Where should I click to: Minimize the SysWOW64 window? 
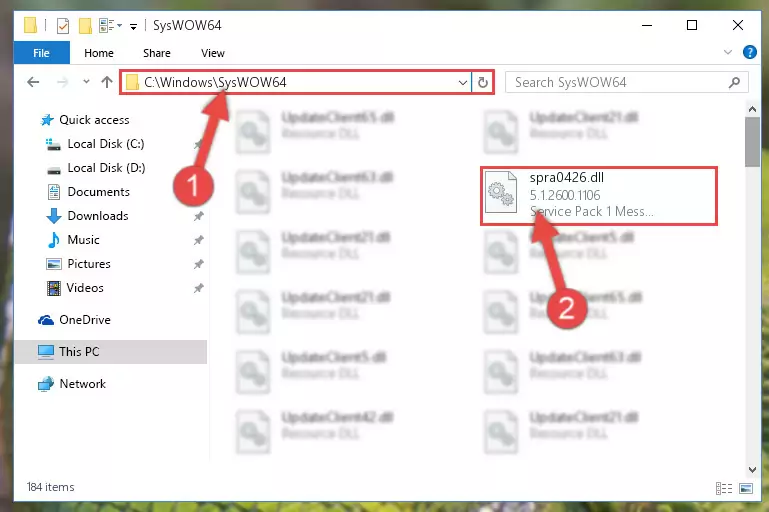[647, 25]
